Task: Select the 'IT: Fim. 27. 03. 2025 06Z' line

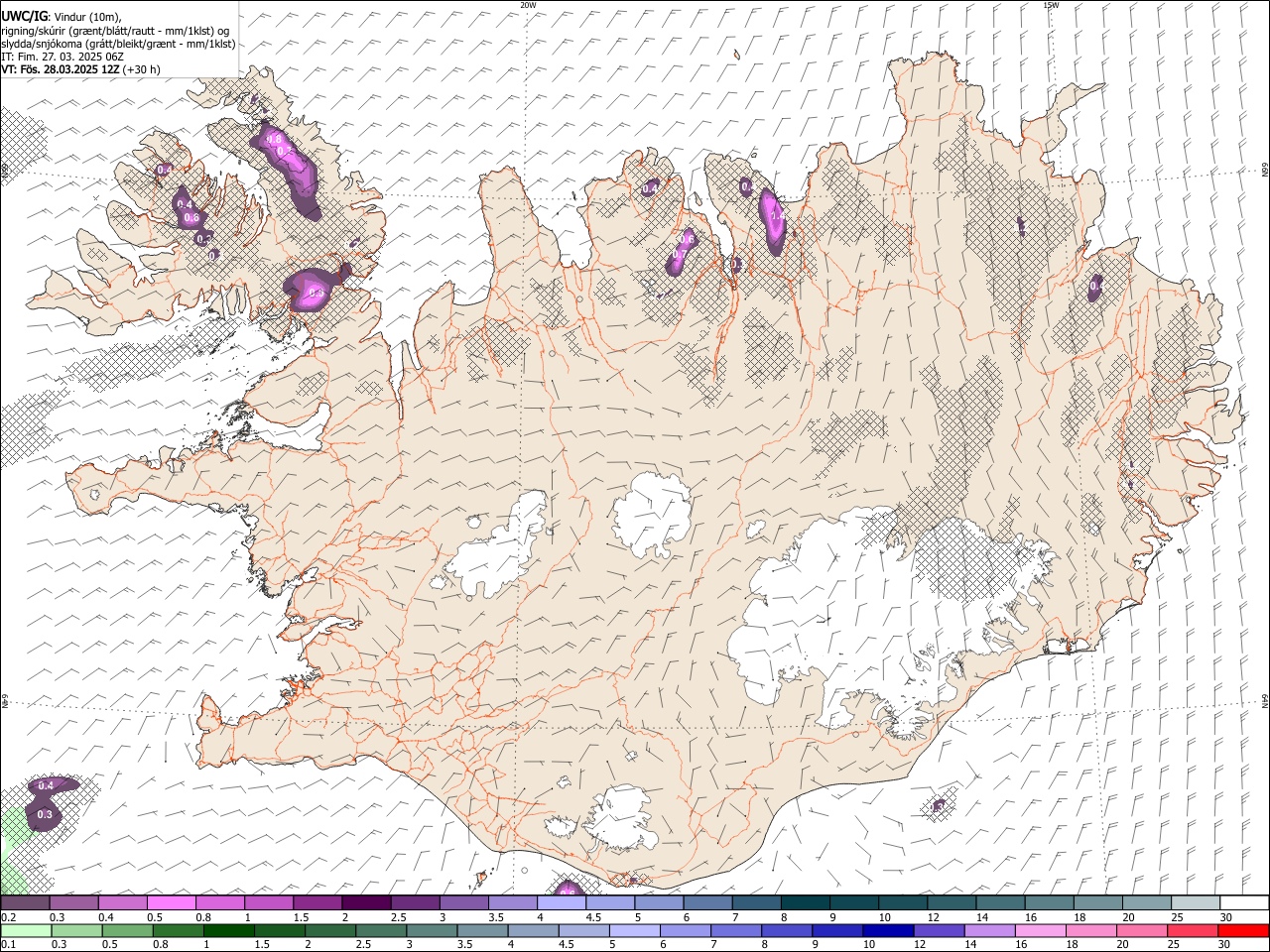Action: click(62, 57)
